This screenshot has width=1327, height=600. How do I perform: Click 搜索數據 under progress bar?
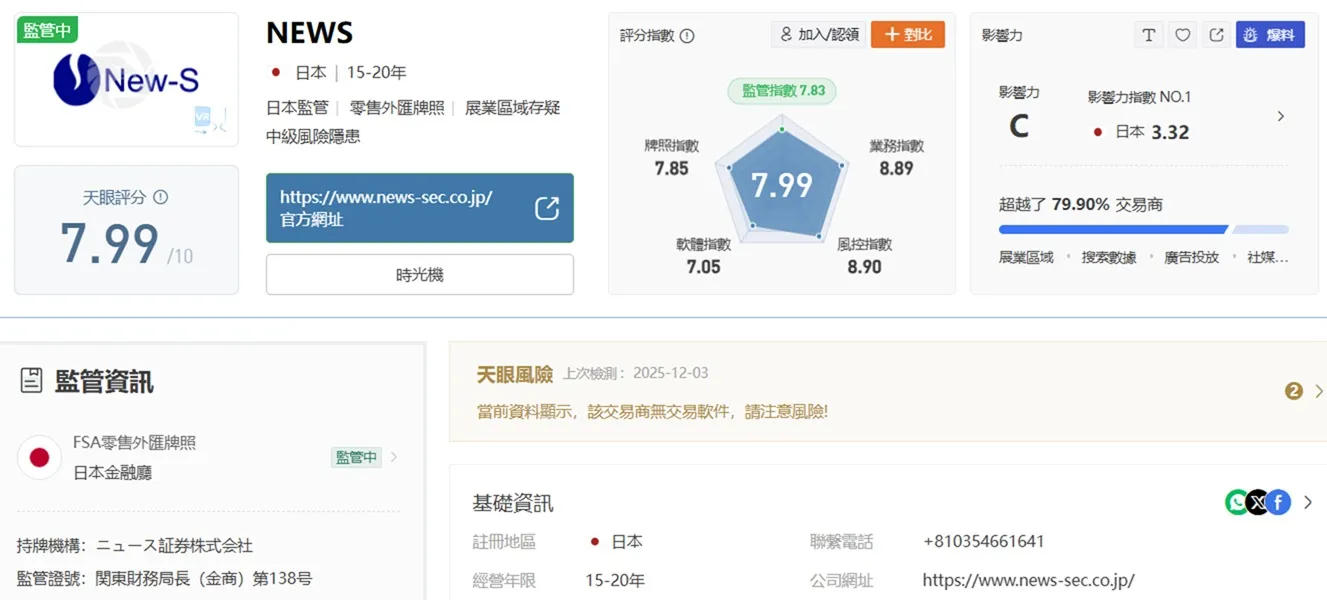point(1109,257)
